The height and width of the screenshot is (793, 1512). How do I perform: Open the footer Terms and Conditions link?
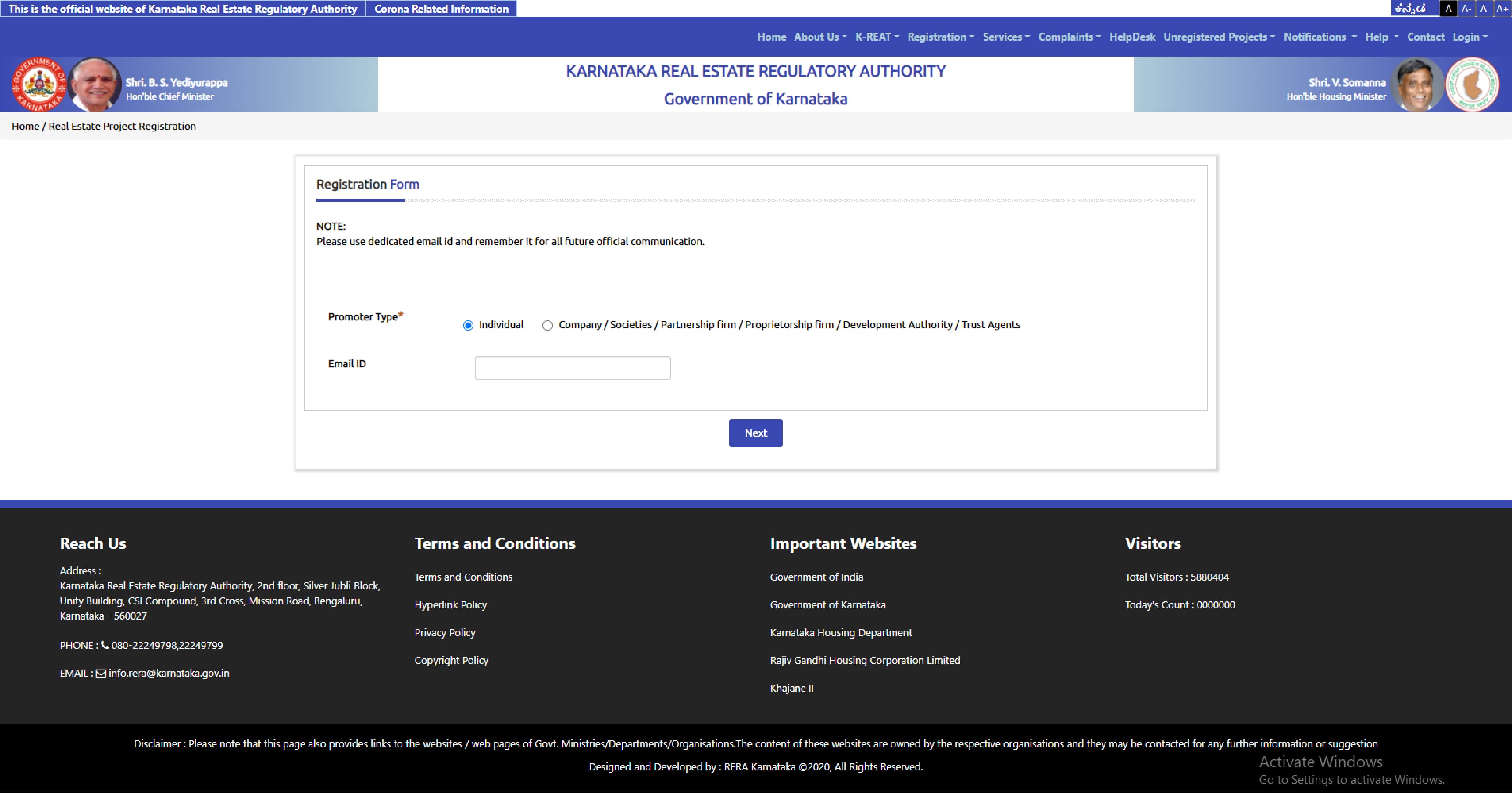(463, 577)
